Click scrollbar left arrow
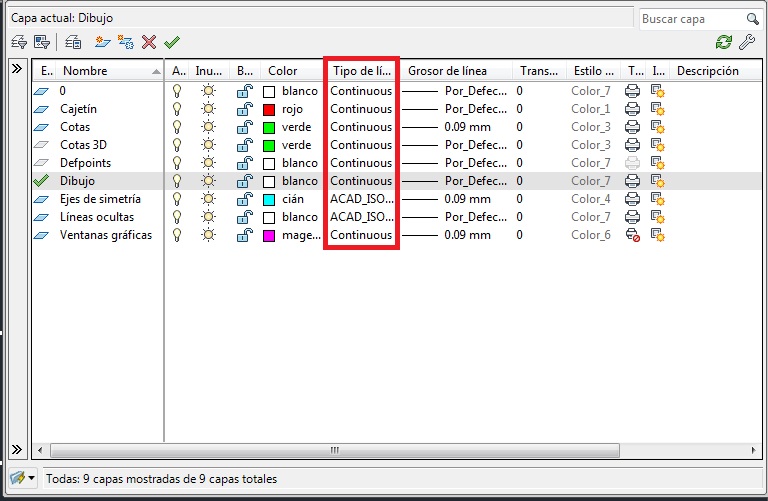 click(41, 450)
